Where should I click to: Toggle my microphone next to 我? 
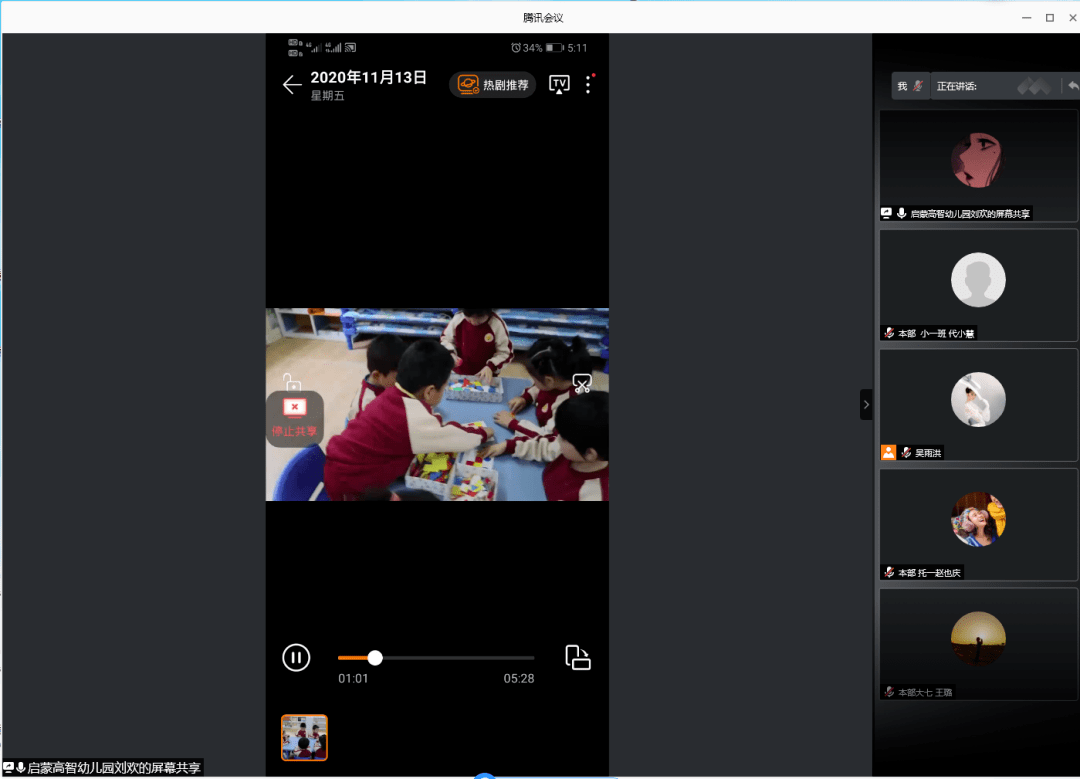(x=917, y=87)
